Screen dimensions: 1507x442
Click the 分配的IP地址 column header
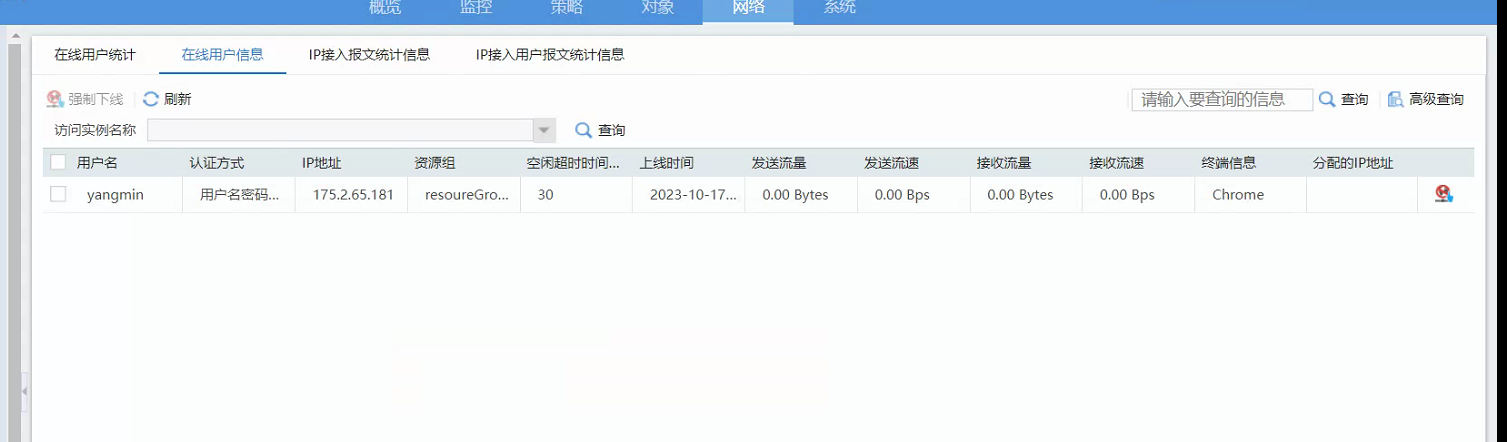(1353, 162)
